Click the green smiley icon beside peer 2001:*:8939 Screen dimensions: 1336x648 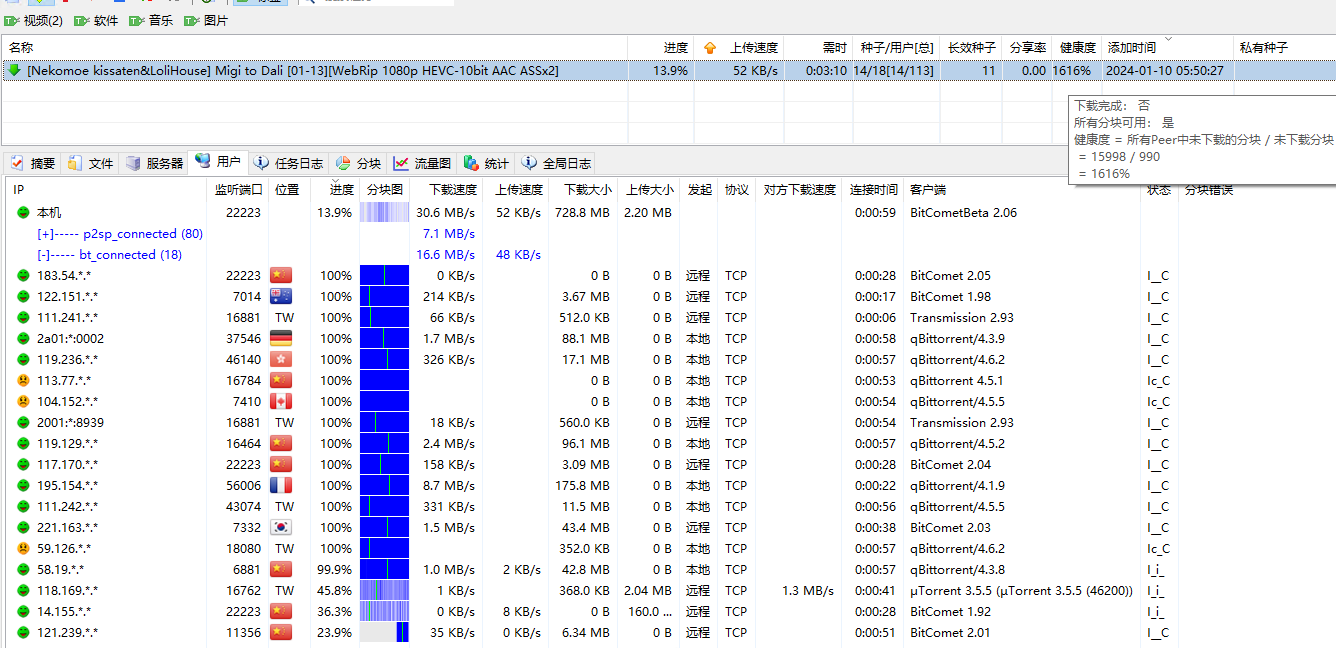point(23,423)
